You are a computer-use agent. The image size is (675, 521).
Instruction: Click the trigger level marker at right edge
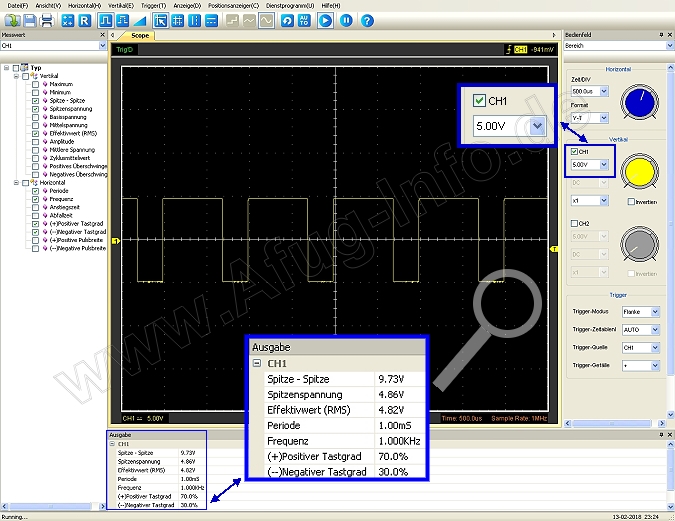pyautogui.click(x=554, y=249)
